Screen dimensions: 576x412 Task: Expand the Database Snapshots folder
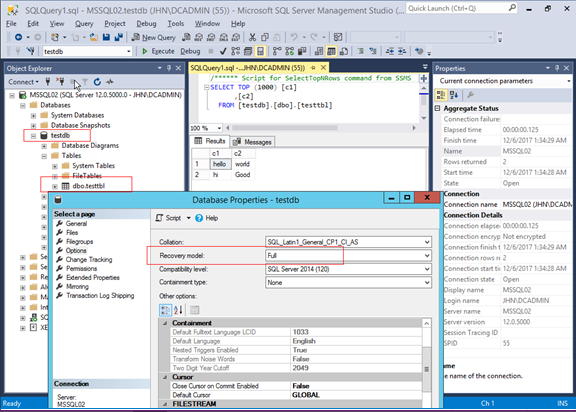[x=33, y=126]
